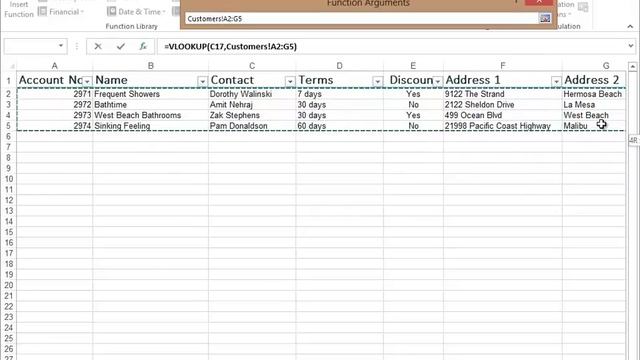The image size is (640, 360).
Task: Open the Name Box dropdown arrow
Action: tap(61, 46)
